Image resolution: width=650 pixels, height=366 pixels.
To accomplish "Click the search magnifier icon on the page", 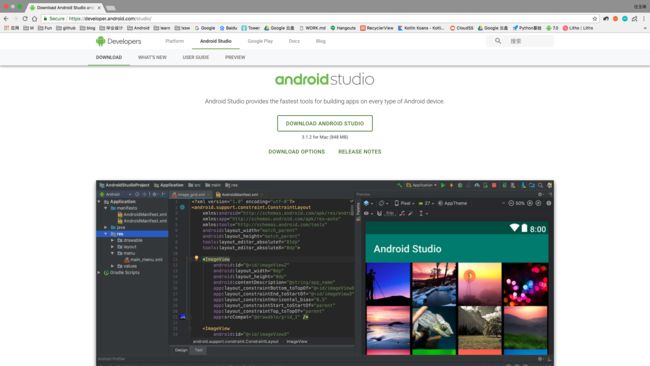I will click(x=498, y=41).
